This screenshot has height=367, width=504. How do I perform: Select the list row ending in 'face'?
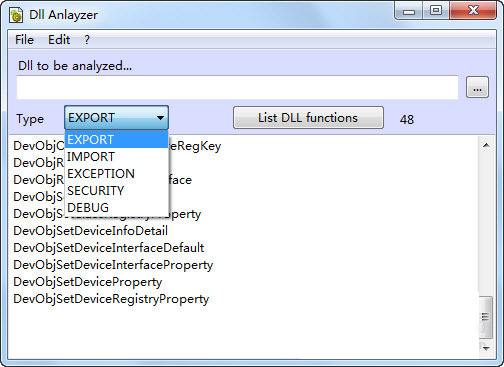coord(102,180)
